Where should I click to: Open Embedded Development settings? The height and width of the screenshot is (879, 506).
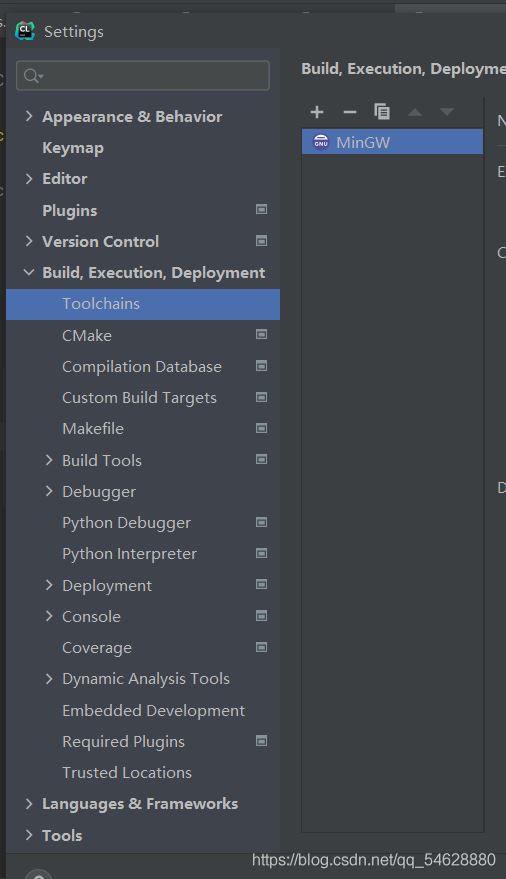click(154, 710)
